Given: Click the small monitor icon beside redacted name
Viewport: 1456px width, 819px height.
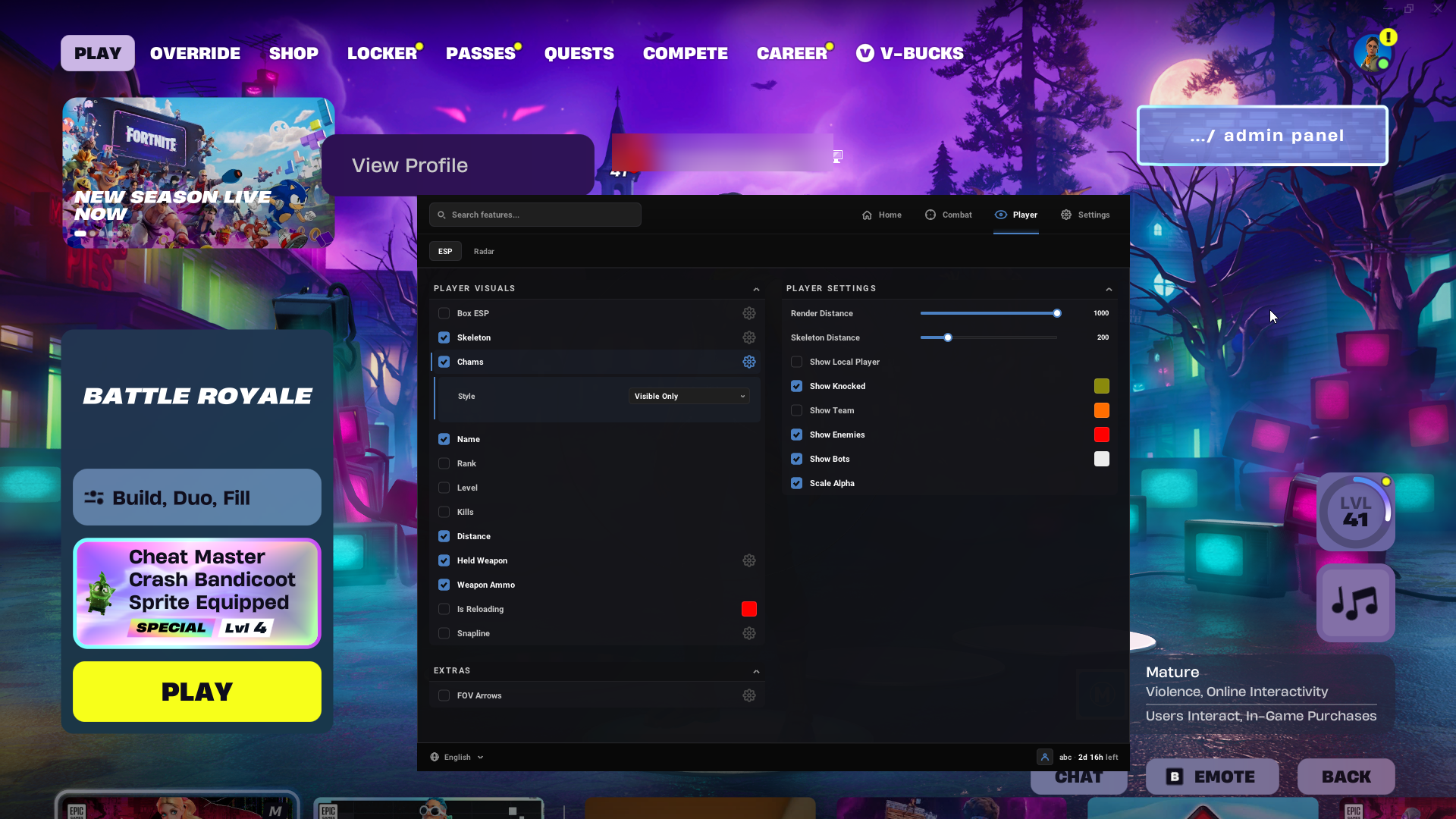Looking at the screenshot, I should [837, 156].
